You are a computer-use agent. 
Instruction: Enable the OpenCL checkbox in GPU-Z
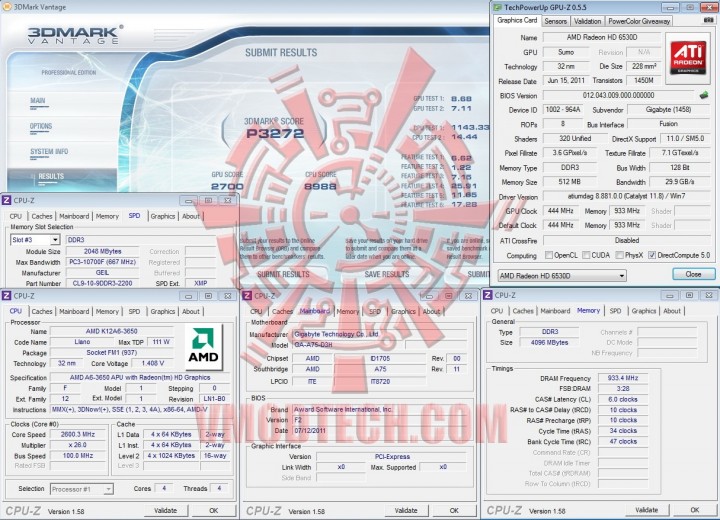click(548, 255)
